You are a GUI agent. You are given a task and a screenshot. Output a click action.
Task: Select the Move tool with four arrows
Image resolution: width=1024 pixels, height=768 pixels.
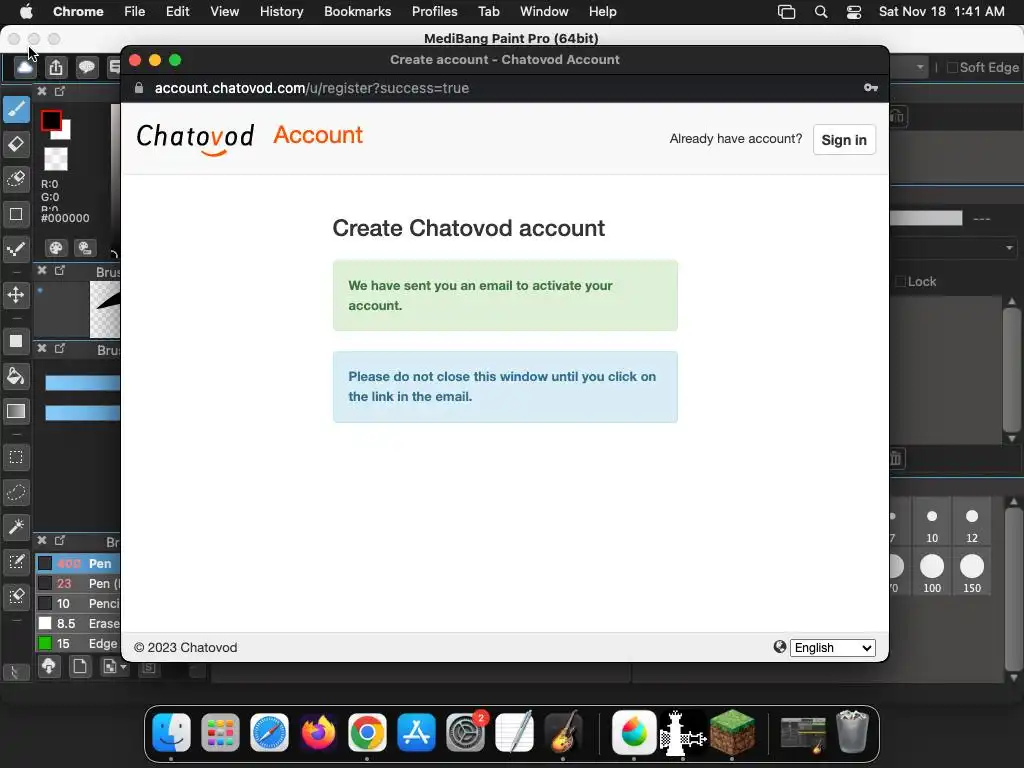click(x=16, y=295)
